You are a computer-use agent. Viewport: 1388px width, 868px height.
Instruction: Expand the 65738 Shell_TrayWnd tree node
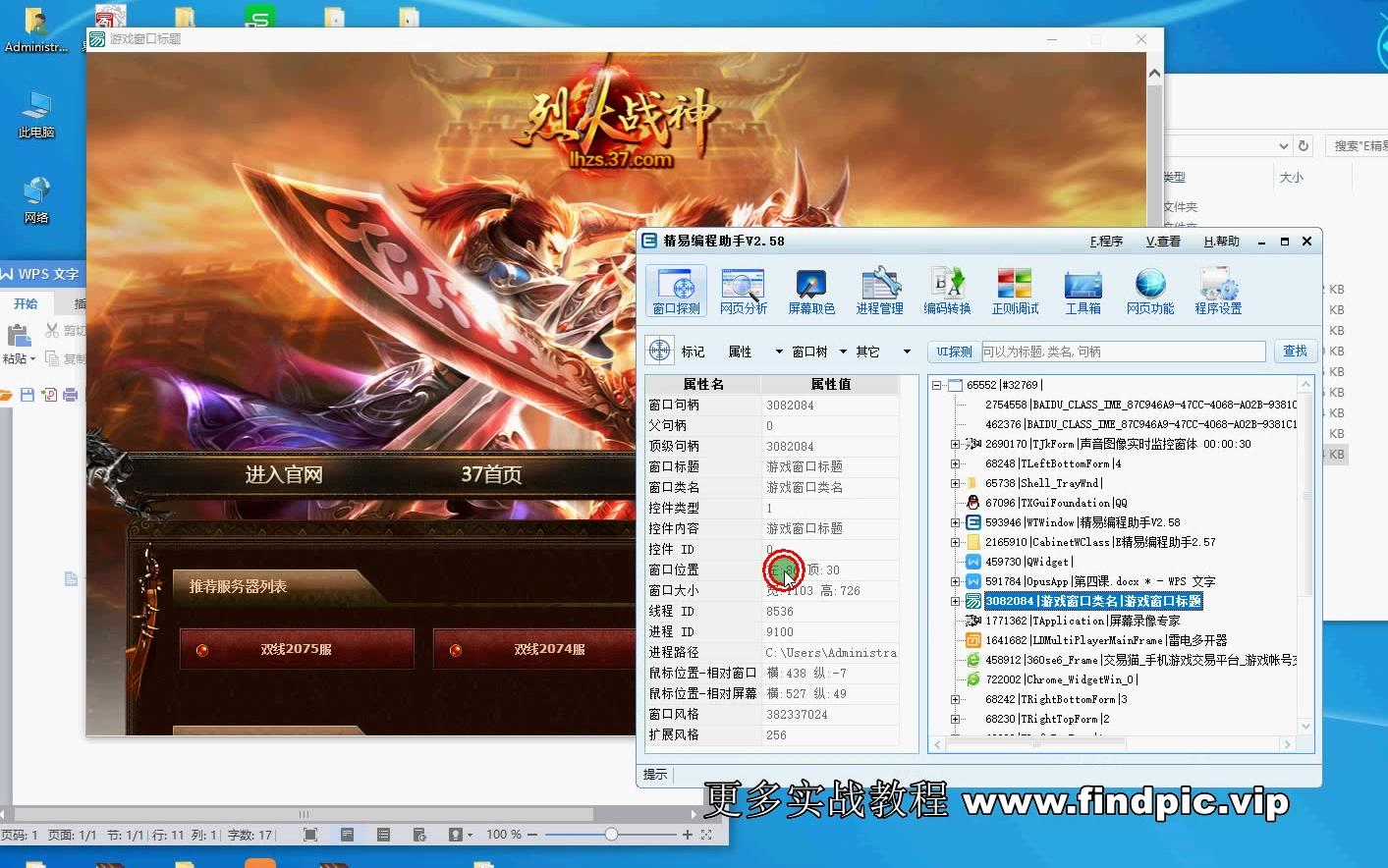[x=955, y=483]
